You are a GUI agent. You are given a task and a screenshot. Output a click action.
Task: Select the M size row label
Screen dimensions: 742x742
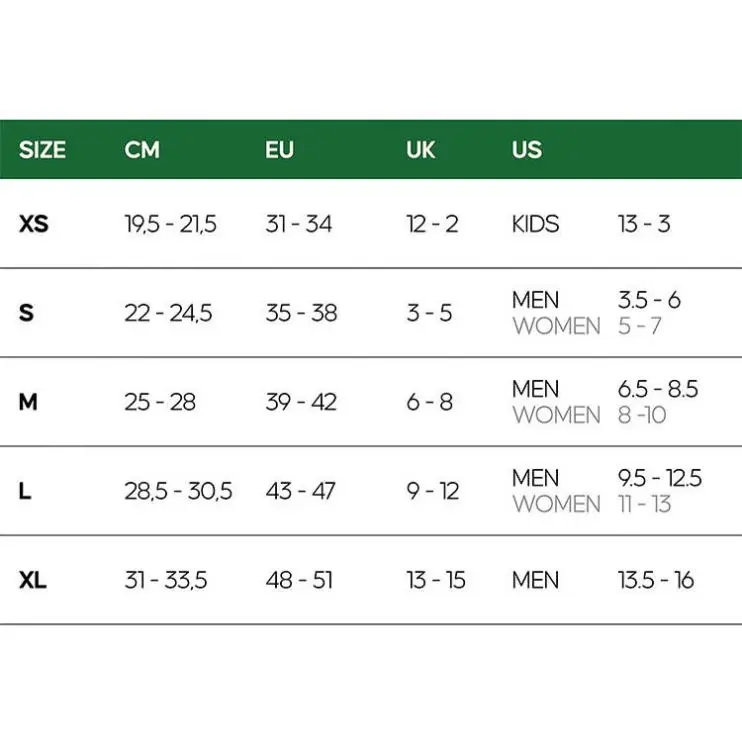click(28, 402)
